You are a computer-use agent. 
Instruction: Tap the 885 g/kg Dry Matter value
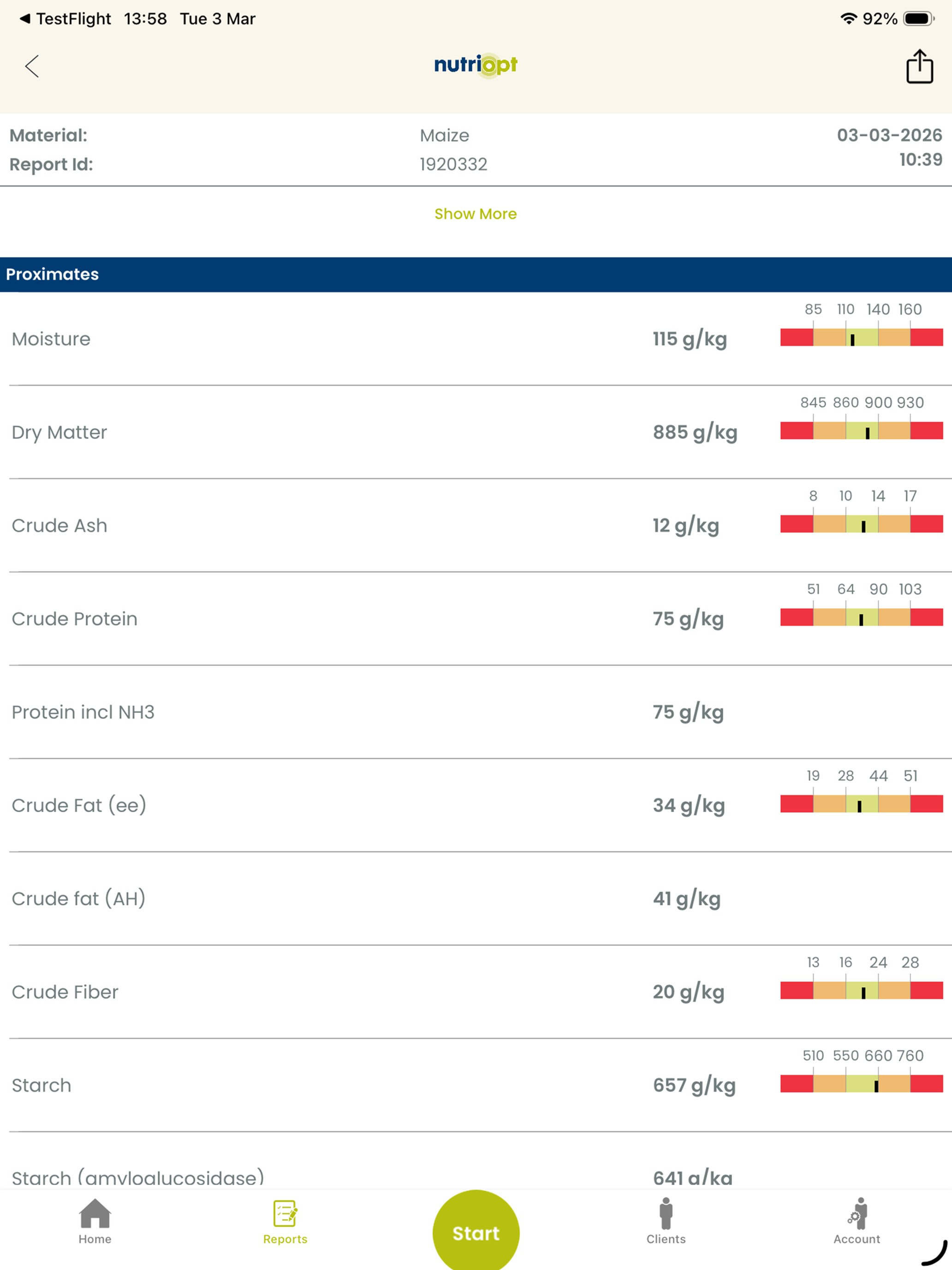coord(695,432)
